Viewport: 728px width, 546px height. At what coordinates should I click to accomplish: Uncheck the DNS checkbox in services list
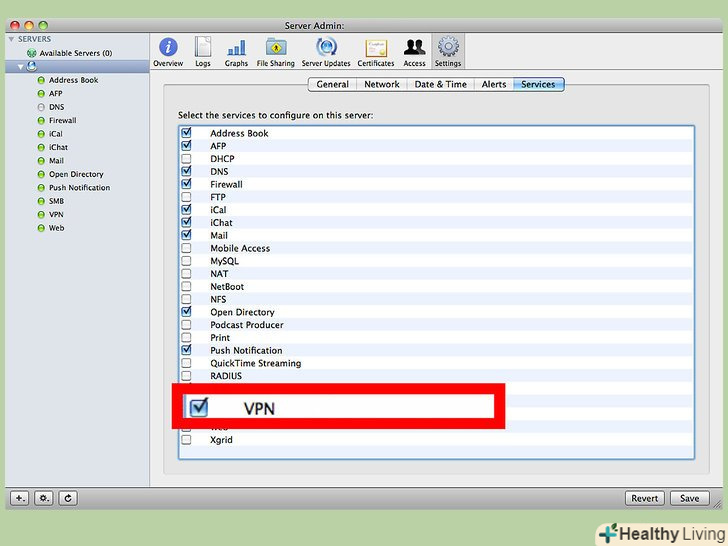click(x=186, y=171)
